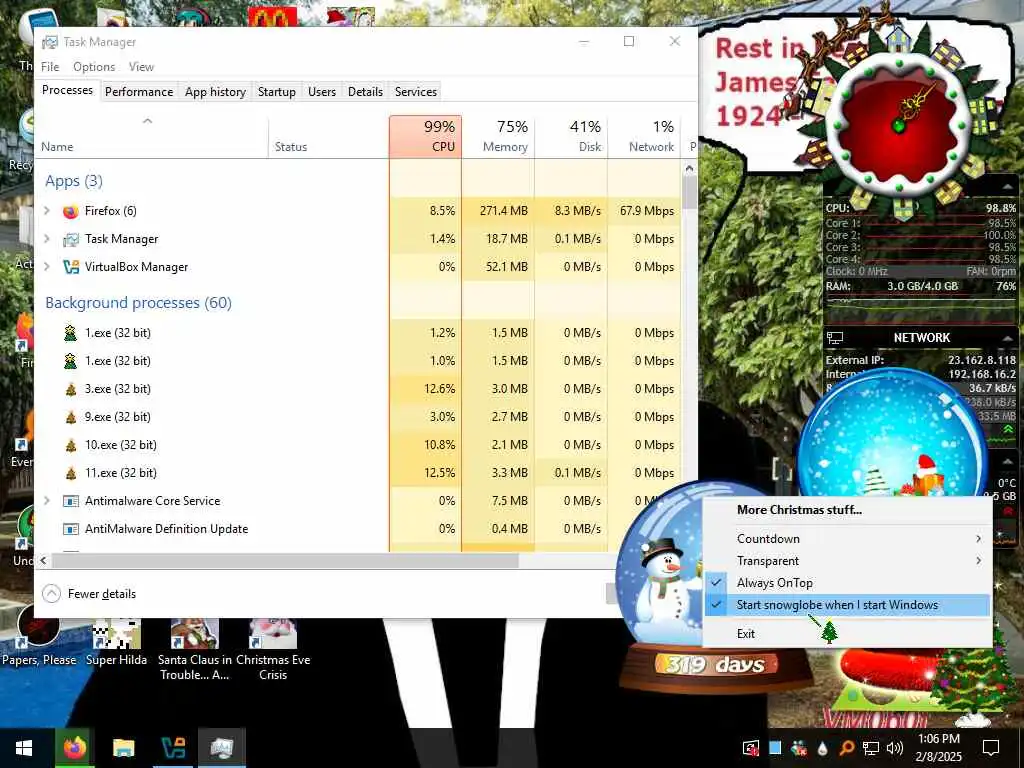The image size is (1024, 768).
Task: Switch to the App history tab
Action: [x=216, y=92]
